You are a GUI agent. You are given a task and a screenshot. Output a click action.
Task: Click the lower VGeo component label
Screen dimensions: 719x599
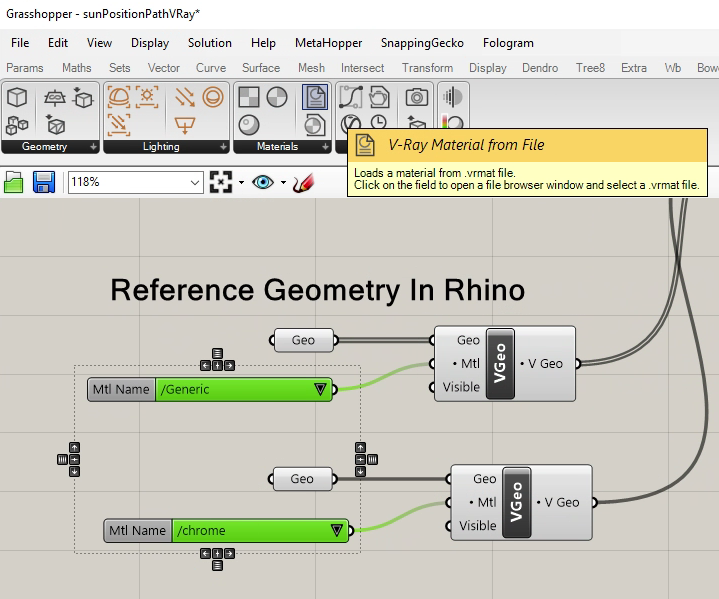tap(516, 503)
